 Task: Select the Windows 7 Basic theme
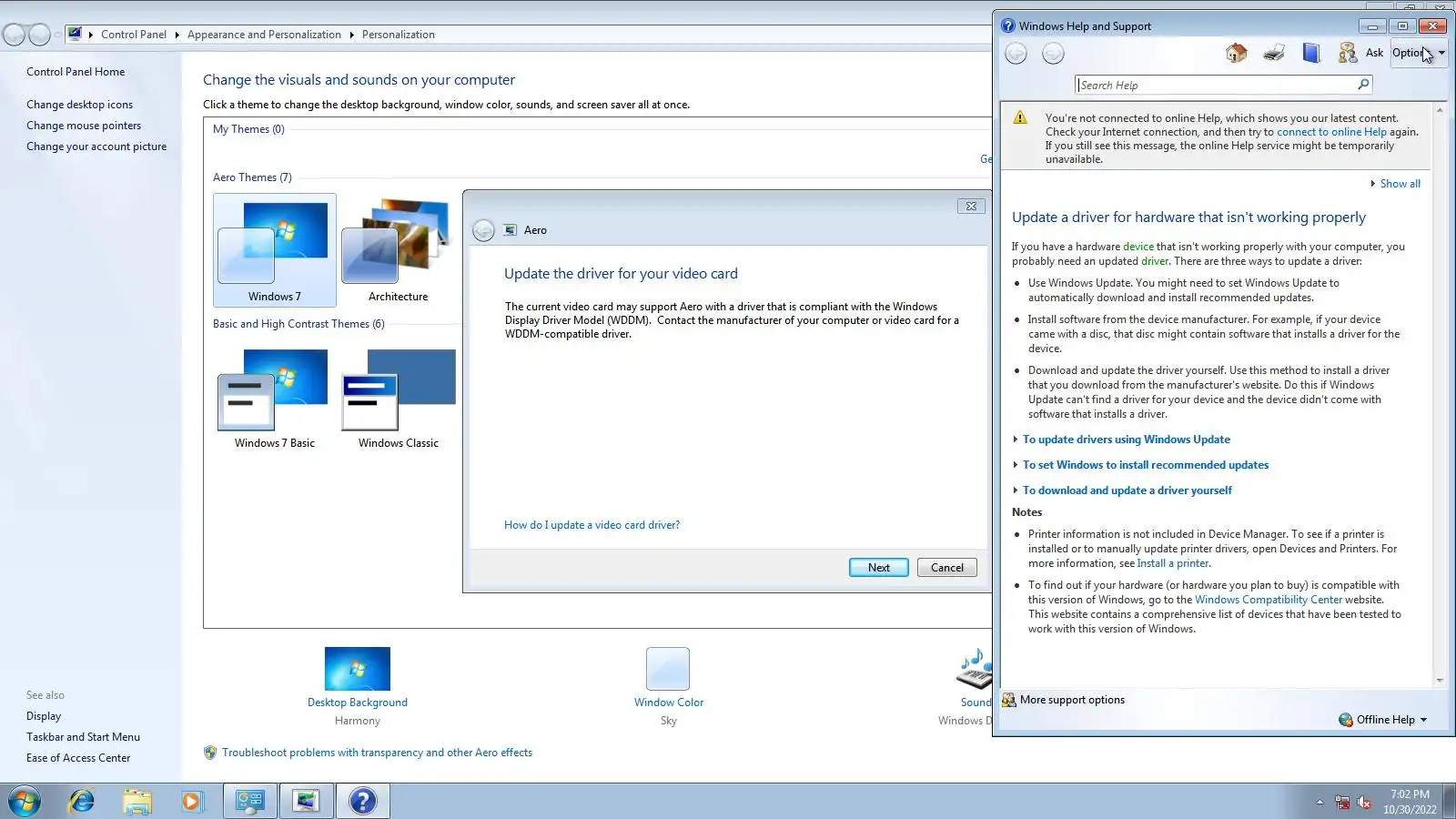click(x=275, y=399)
